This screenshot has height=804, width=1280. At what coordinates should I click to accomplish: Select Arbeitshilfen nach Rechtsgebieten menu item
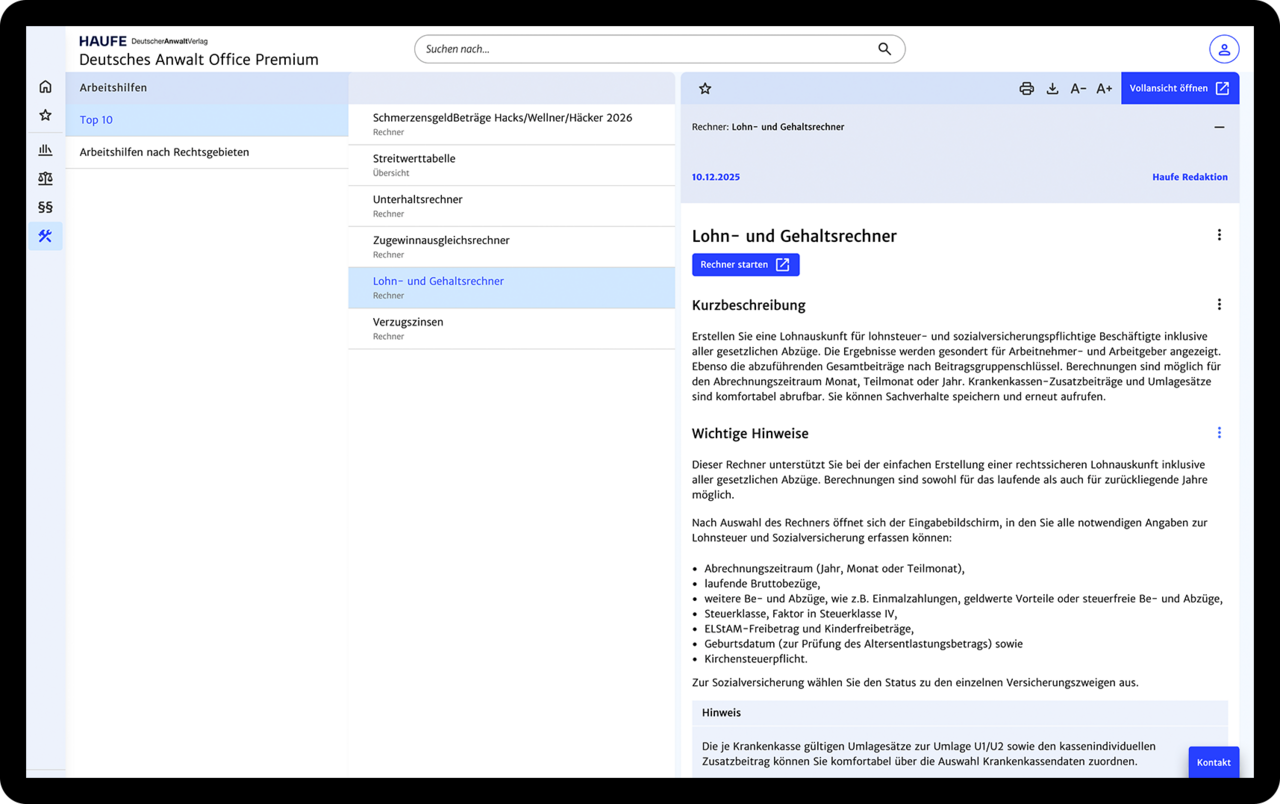[x=164, y=152]
